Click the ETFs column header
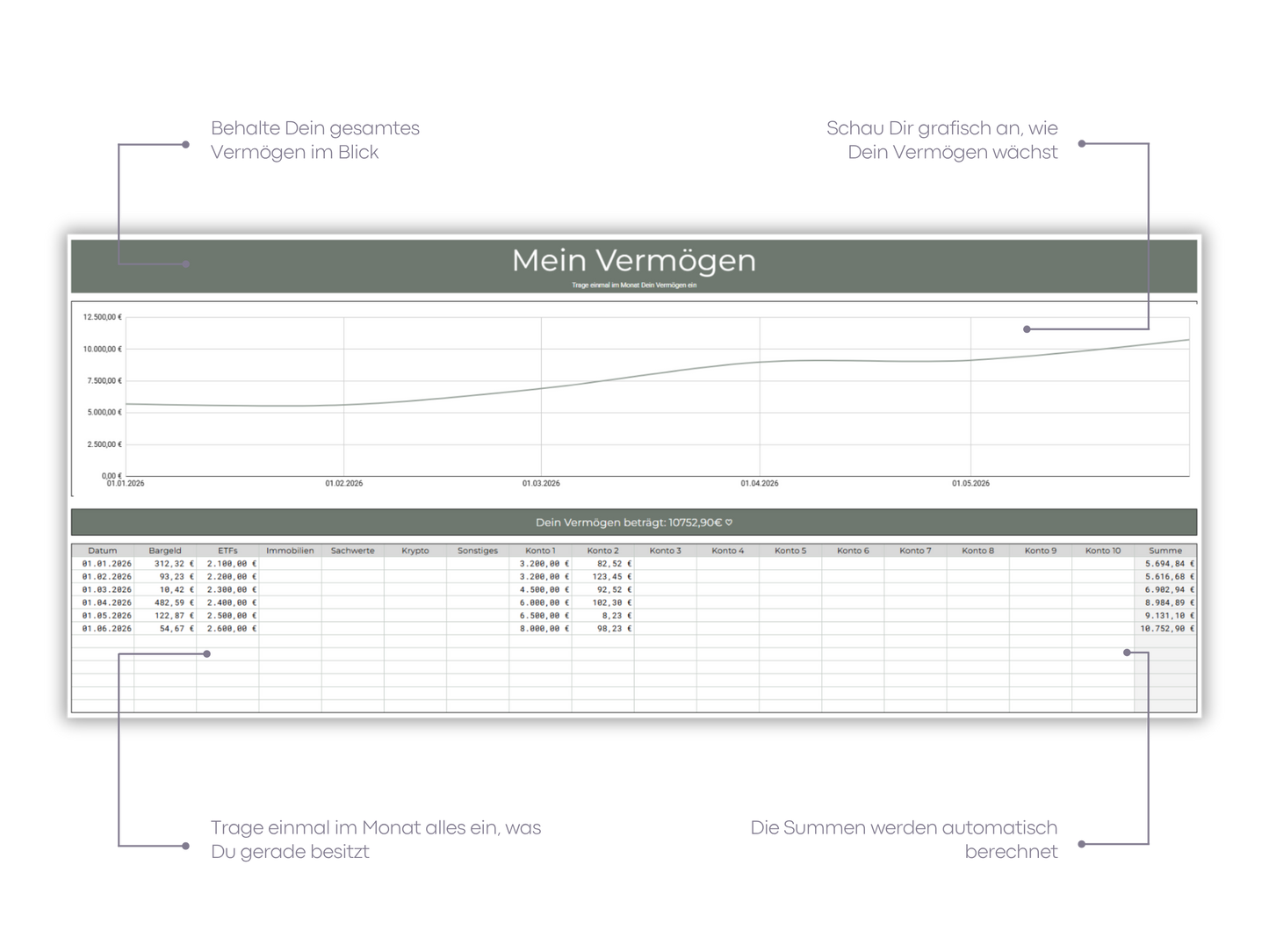The width and height of the screenshot is (1269, 952). pos(227,551)
